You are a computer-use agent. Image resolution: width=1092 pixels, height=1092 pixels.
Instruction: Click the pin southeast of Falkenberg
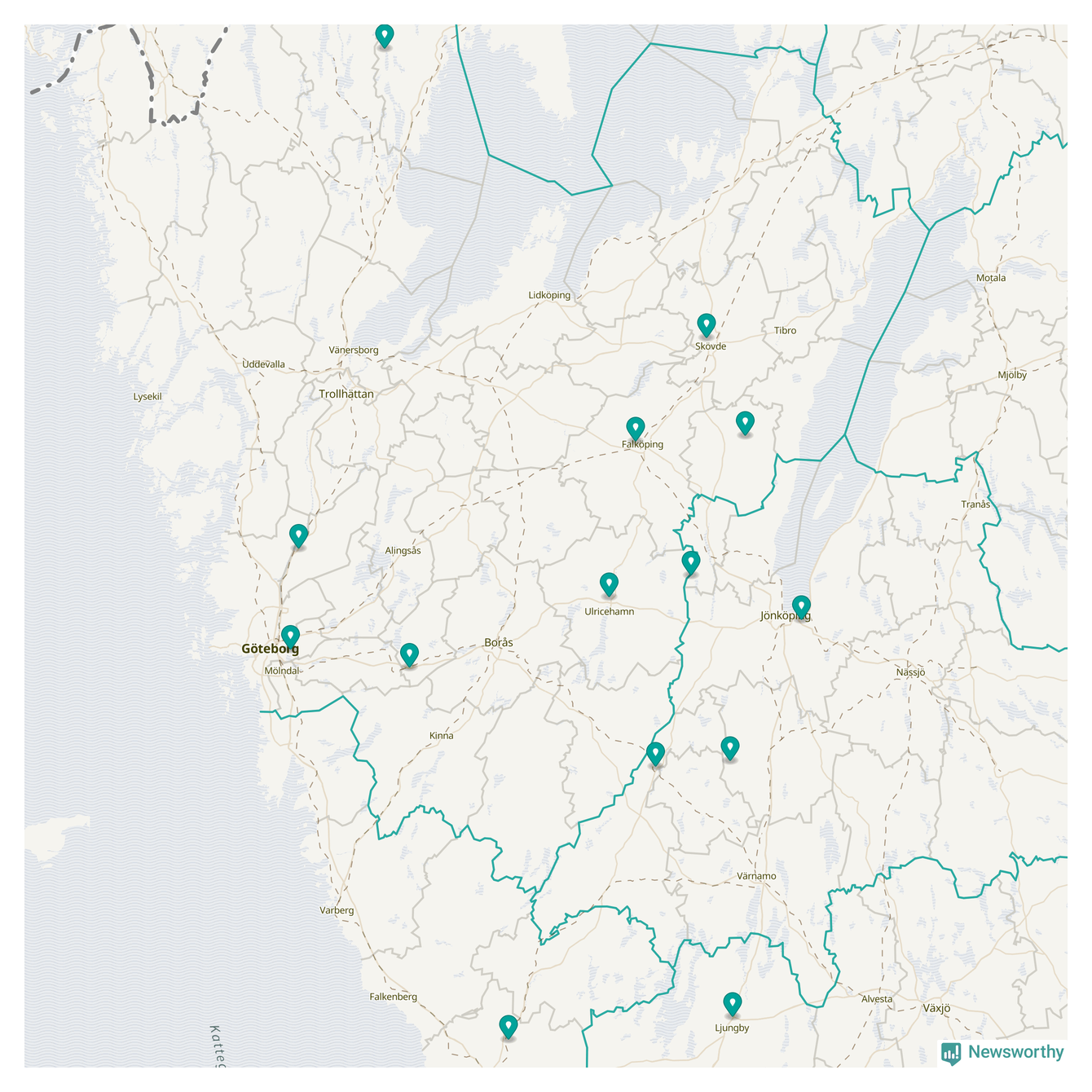[508, 1026]
